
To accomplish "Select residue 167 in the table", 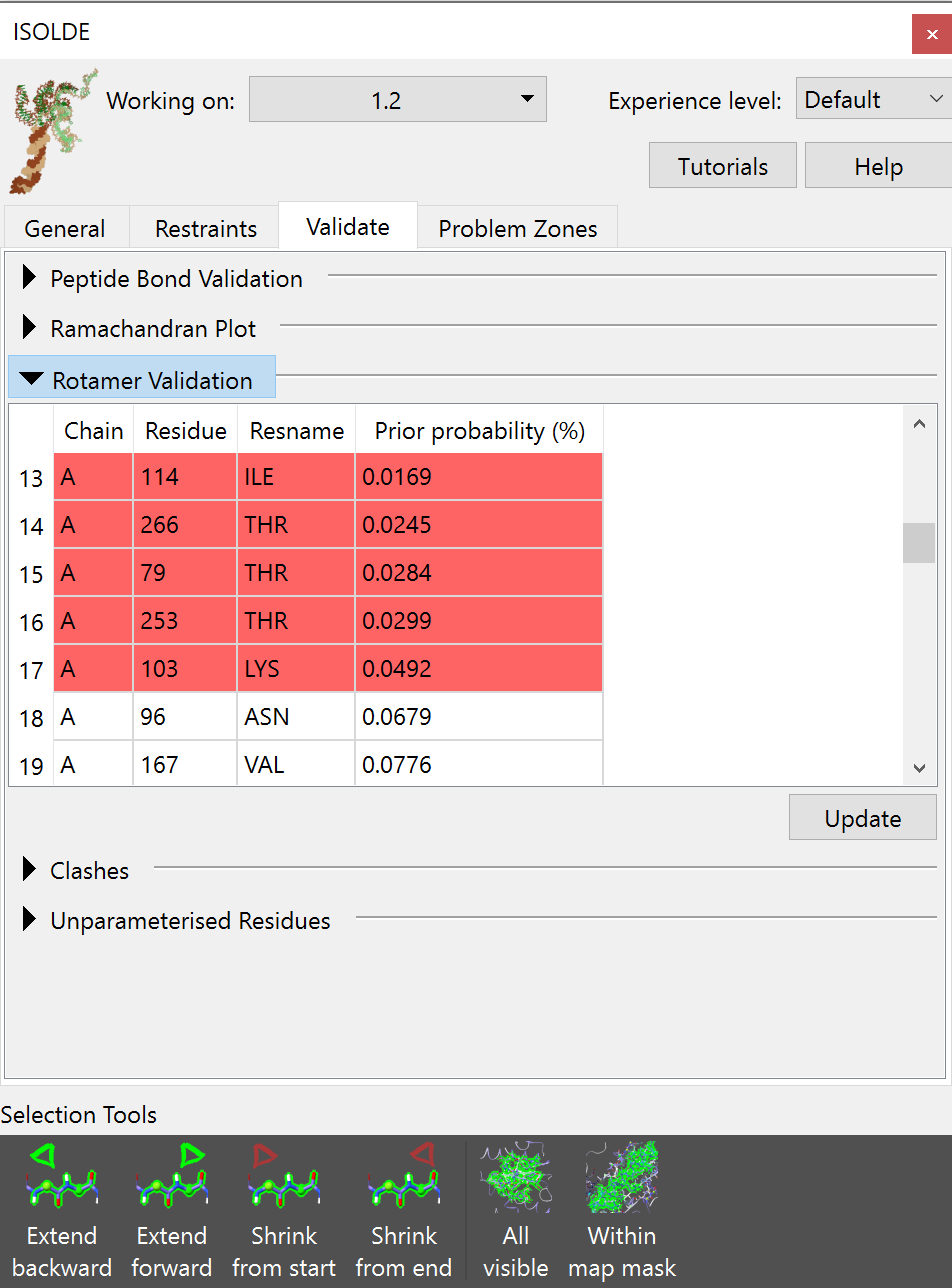I will click(186, 764).
